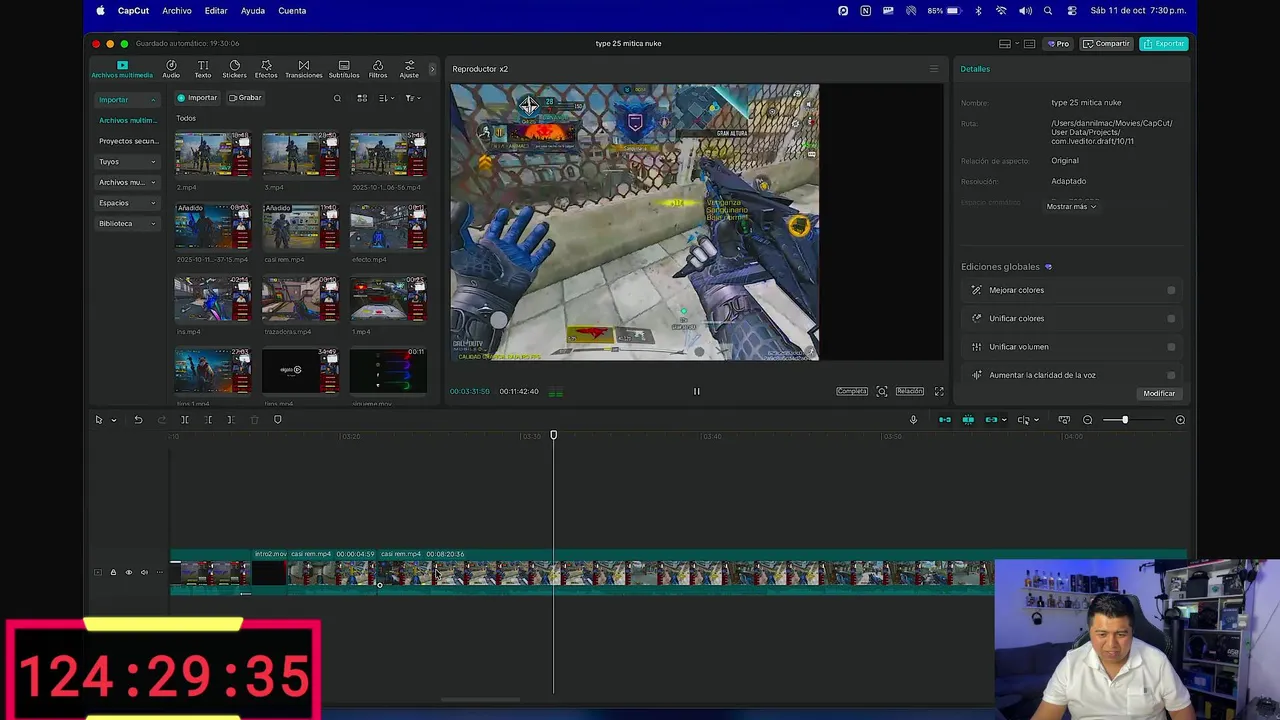The height and width of the screenshot is (720, 1280).
Task: Enter fullscreen preview mode
Action: [939, 391]
